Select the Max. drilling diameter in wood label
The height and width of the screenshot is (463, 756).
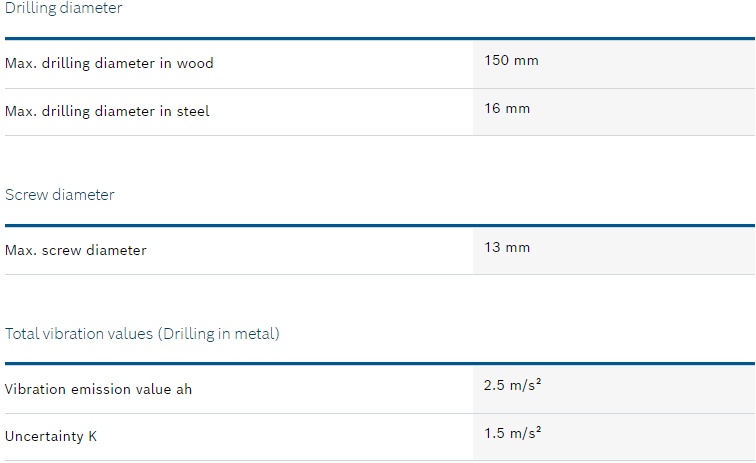pyautogui.click(x=109, y=63)
